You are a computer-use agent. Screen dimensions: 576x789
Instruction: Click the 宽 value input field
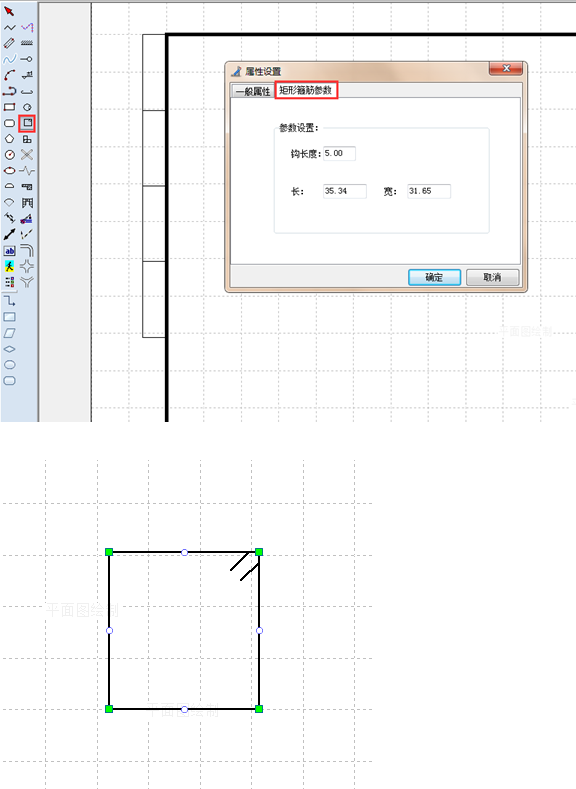[429, 191]
